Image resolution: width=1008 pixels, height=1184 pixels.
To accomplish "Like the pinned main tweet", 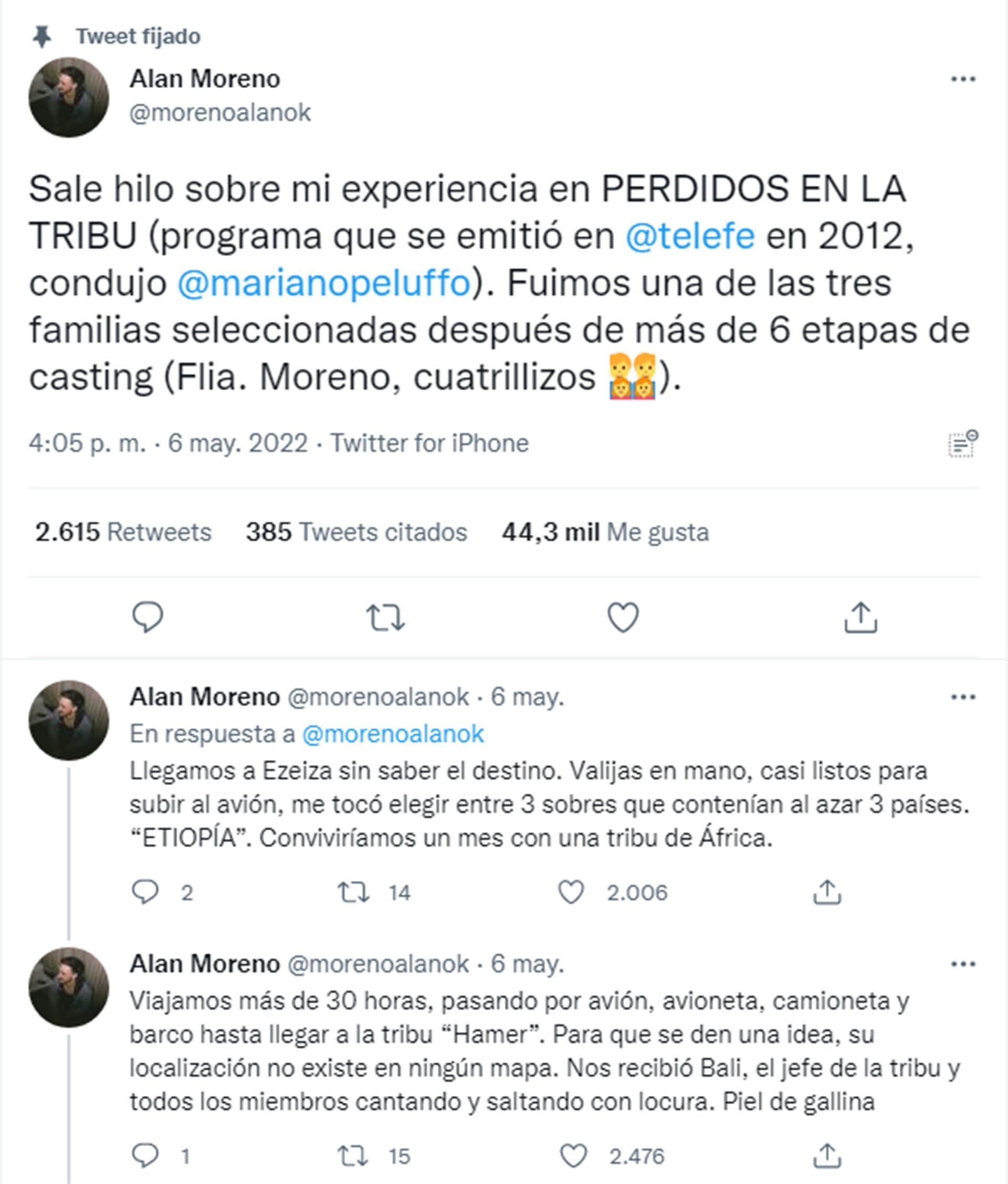I will click(622, 617).
